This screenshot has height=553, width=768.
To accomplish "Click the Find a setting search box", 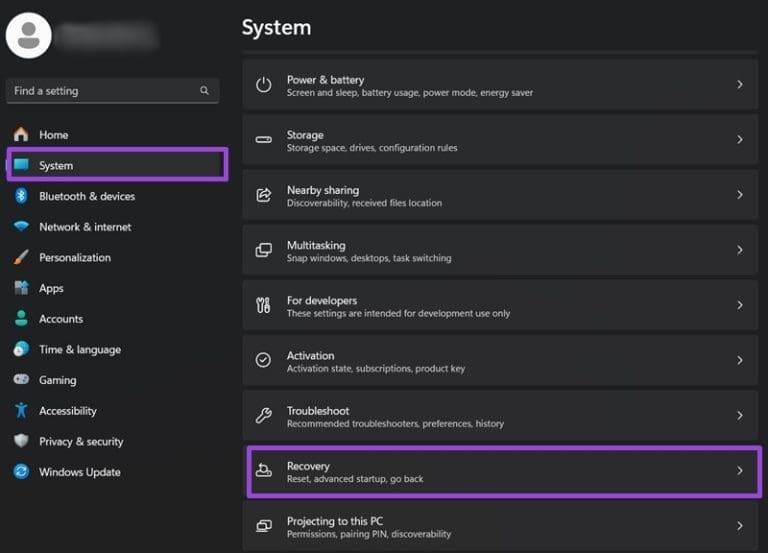I will (112, 91).
